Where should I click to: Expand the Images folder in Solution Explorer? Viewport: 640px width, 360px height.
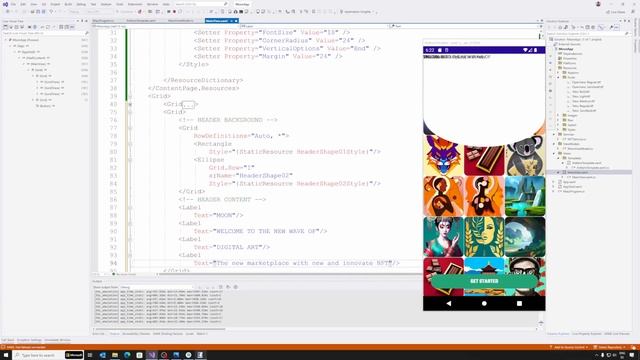click(x=559, y=116)
